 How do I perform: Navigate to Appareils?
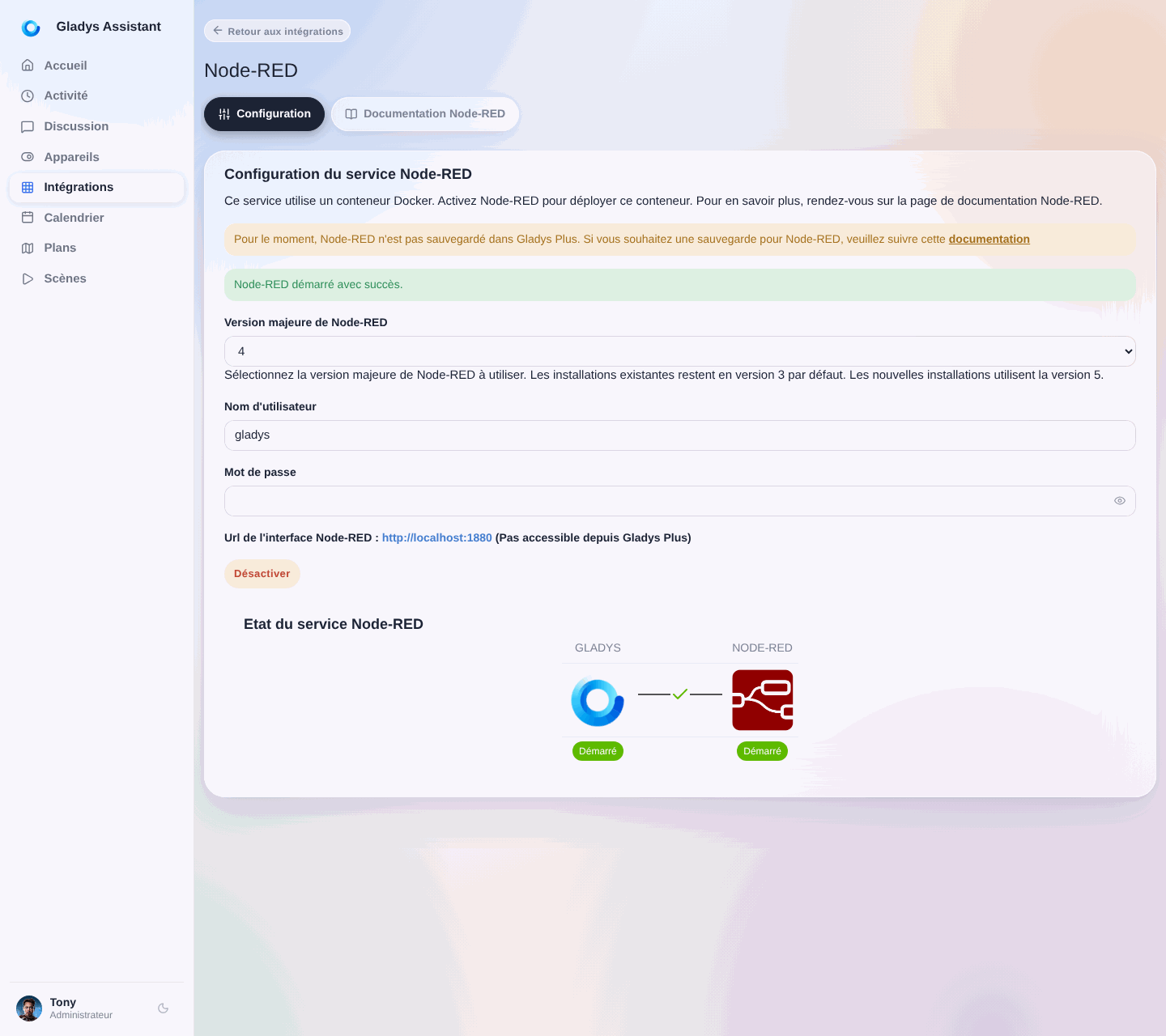[97, 157]
